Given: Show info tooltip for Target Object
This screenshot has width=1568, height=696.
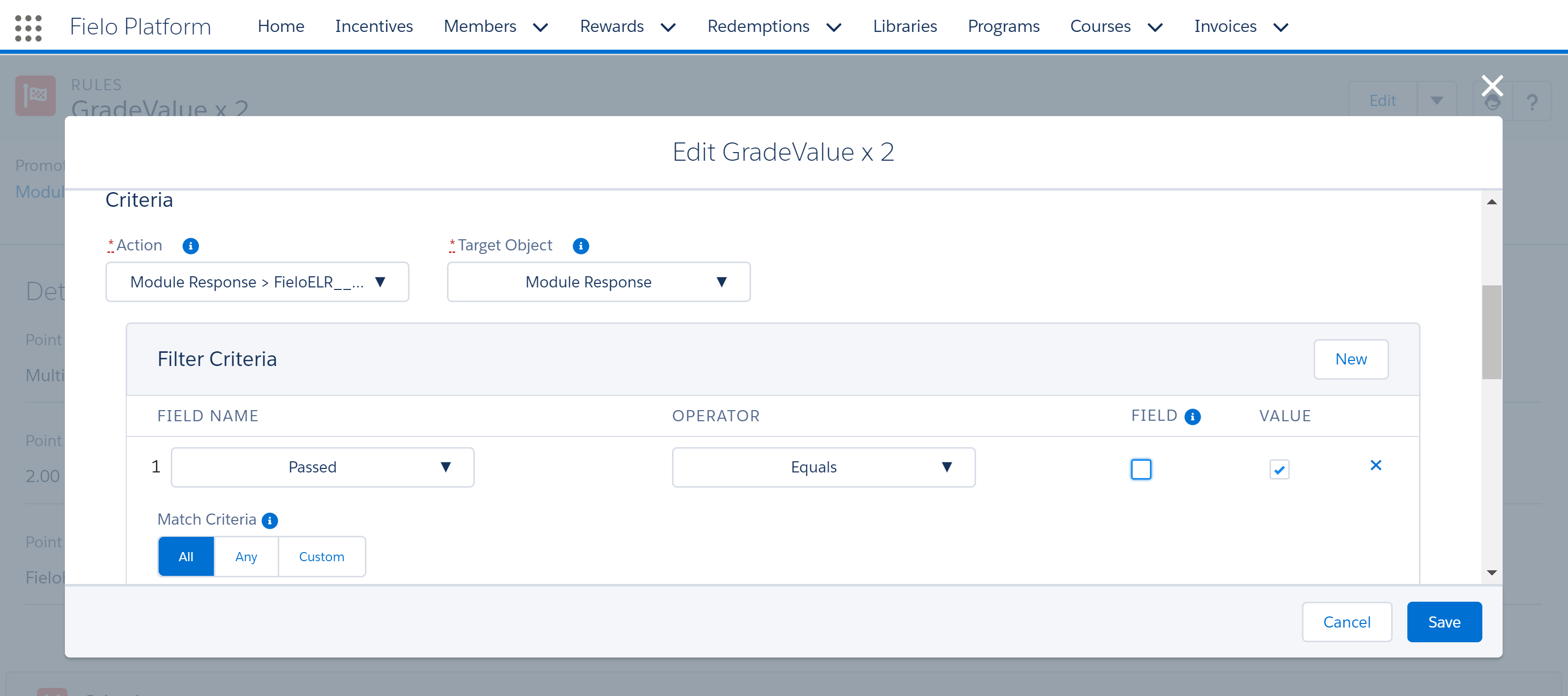Looking at the screenshot, I should [x=581, y=246].
